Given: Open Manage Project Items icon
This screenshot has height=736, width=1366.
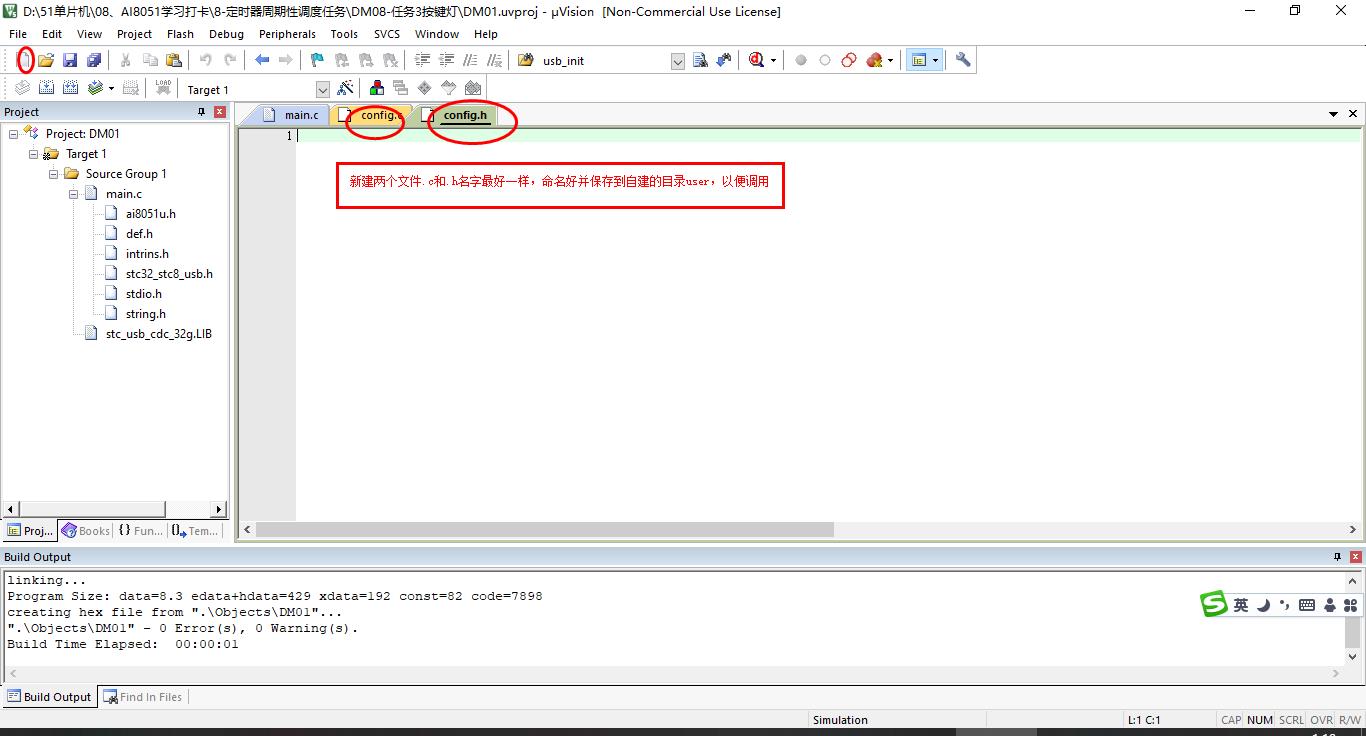Looking at the screenshot, I should [x=377, y=89].
